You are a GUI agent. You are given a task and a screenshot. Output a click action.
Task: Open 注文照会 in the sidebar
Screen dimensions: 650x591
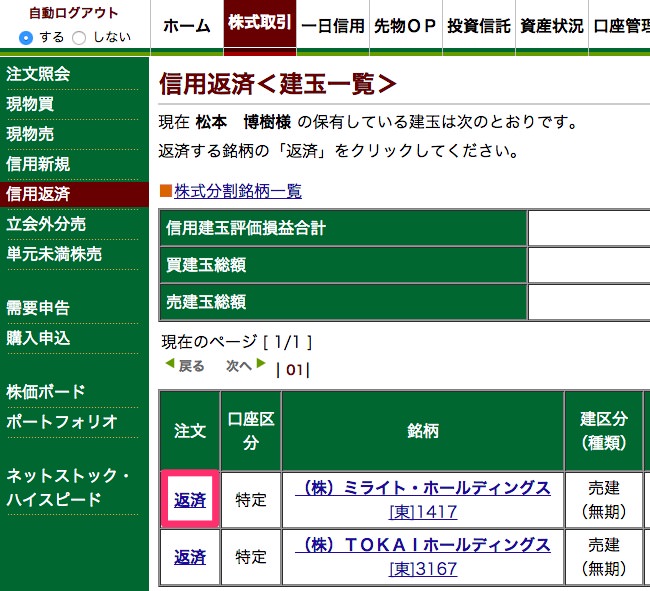tap(38, 74)
